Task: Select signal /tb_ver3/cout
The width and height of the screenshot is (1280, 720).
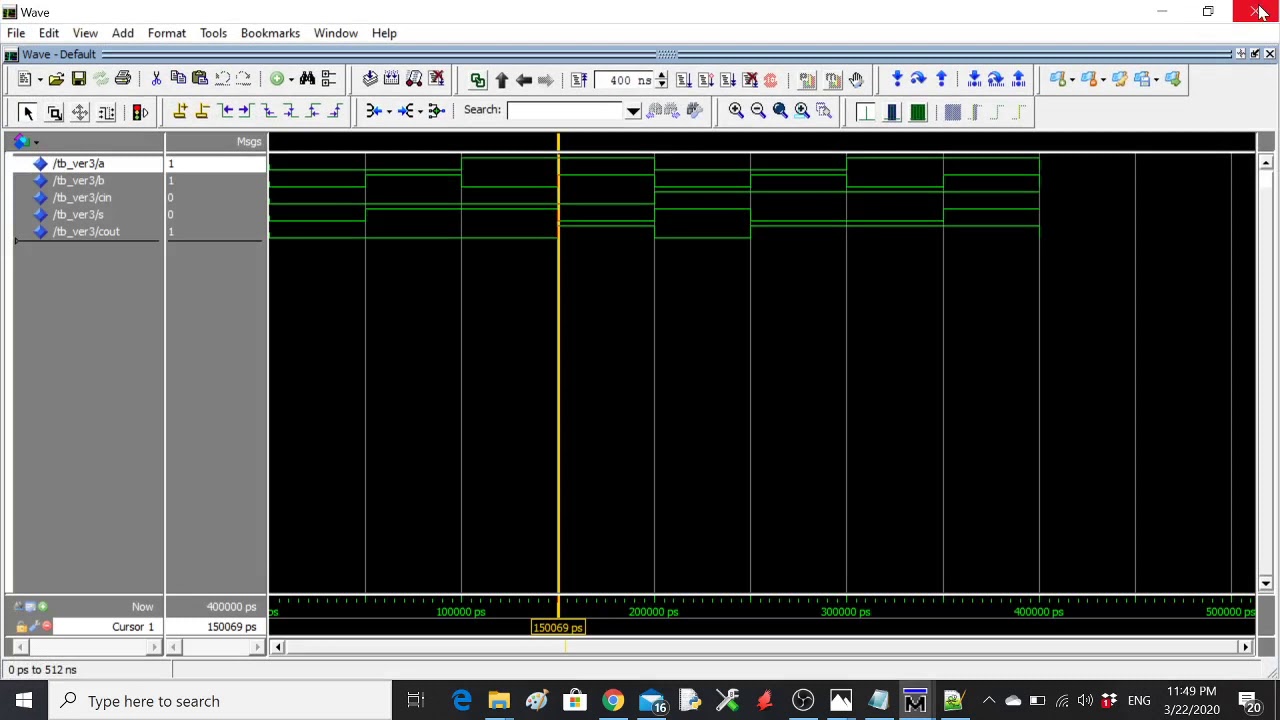Action: pos(86,231)
